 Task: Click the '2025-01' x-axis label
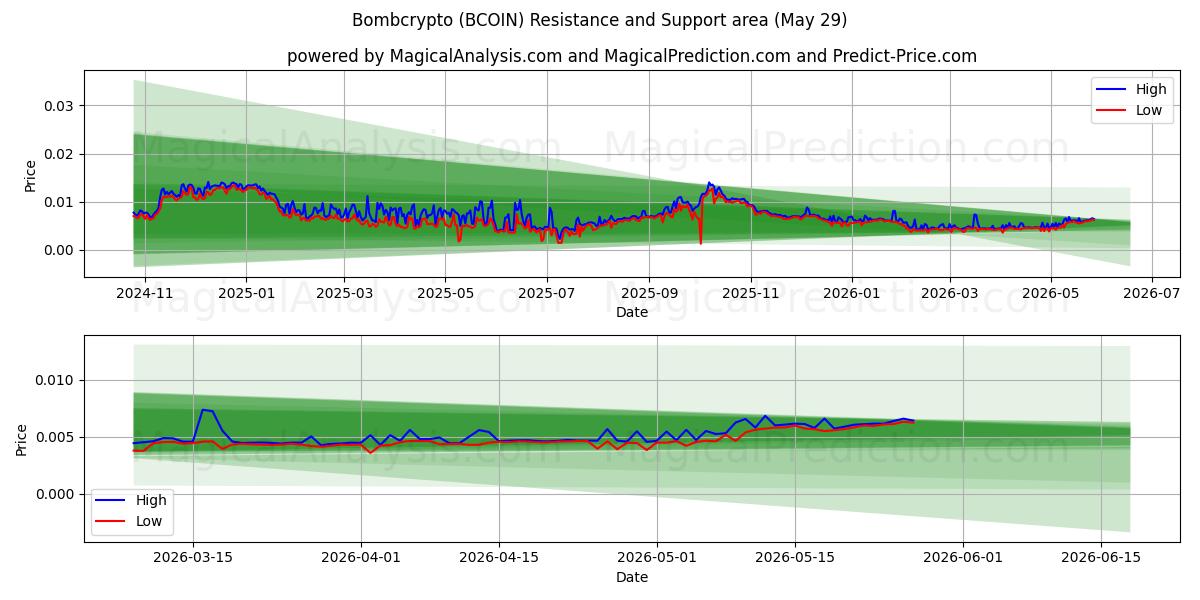coord(245,294)
